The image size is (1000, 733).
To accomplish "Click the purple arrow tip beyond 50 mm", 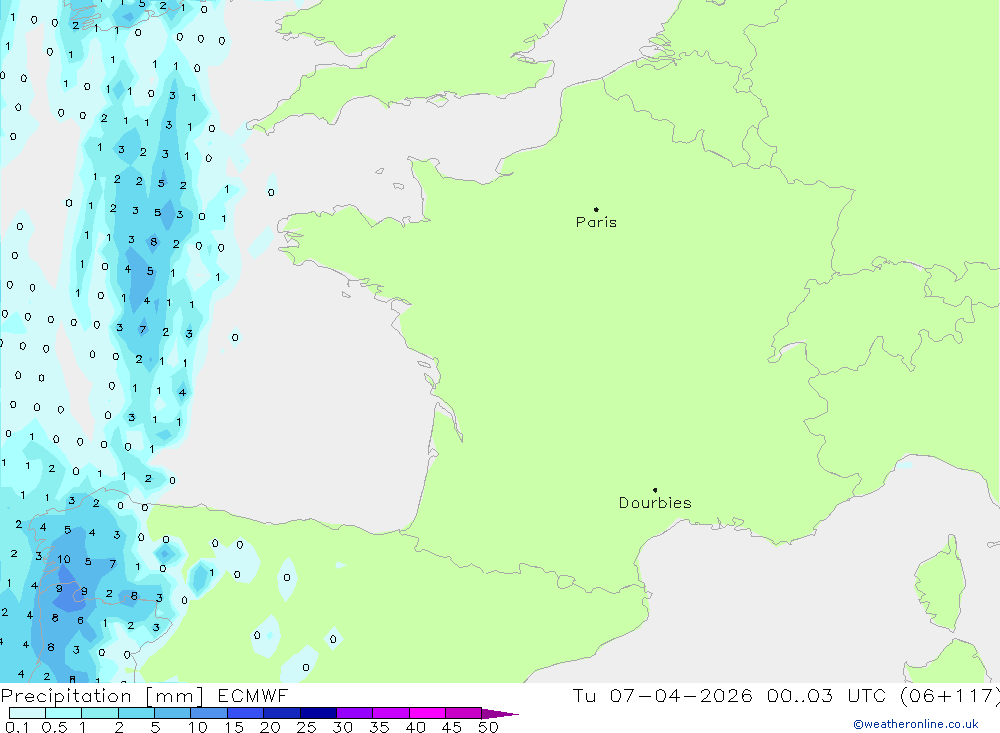I will pos(500,713).
